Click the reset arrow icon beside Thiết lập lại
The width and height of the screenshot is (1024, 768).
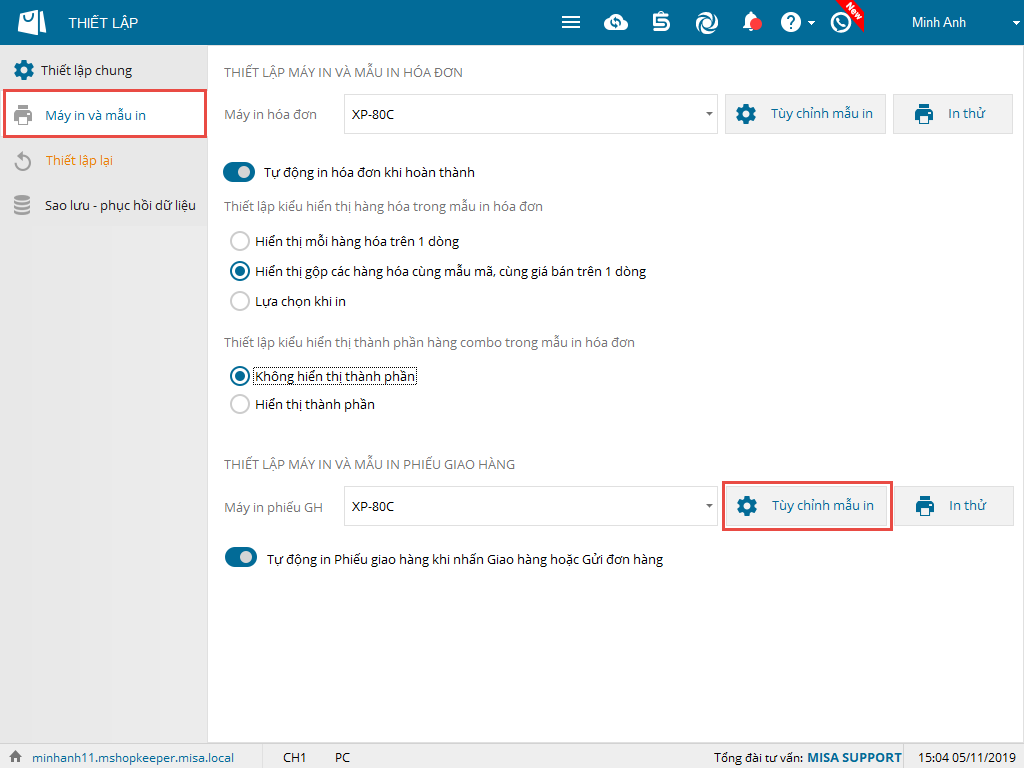[x=23, y=161]
